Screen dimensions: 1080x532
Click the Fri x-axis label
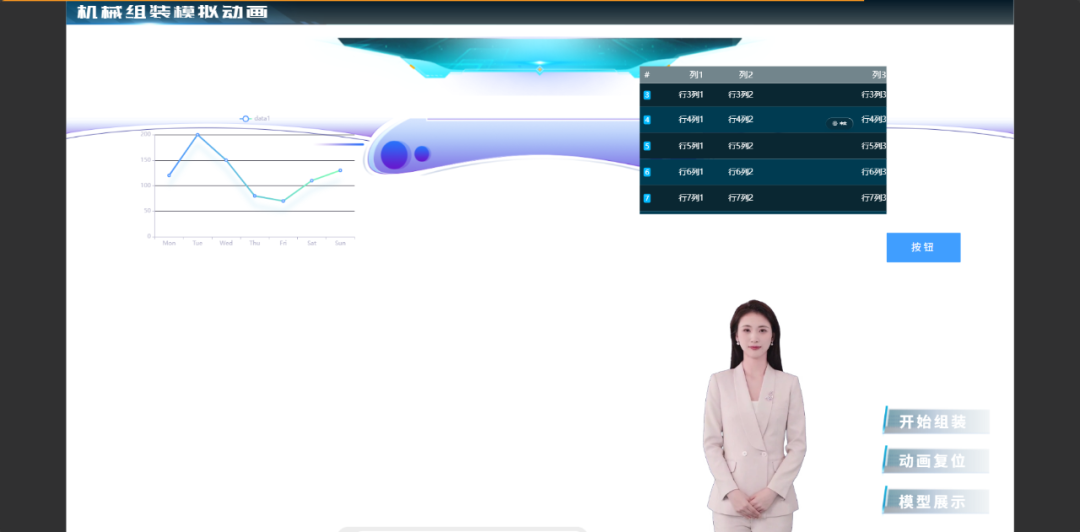point(283,243)
